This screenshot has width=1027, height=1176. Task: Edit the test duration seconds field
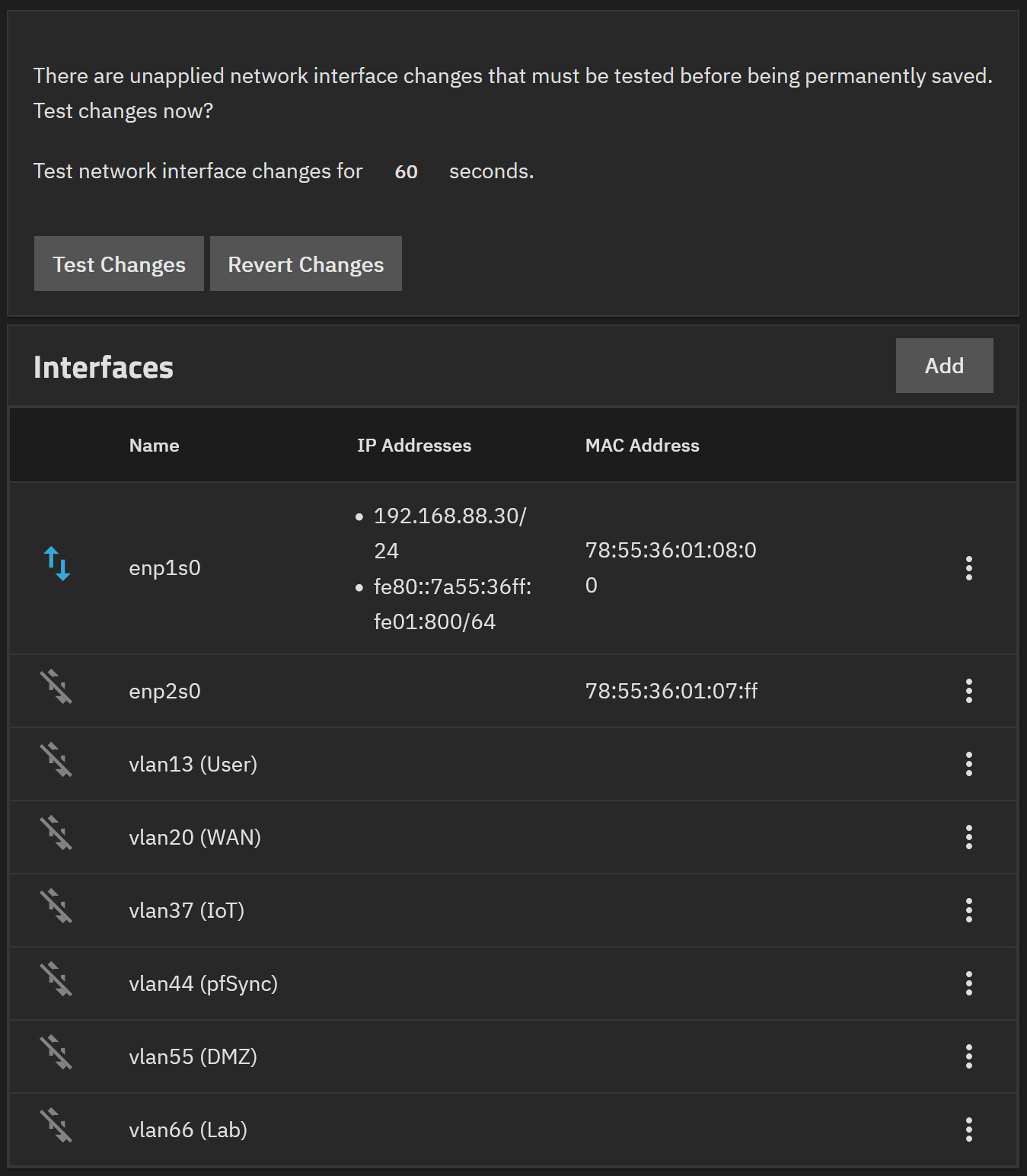point(406,172)
